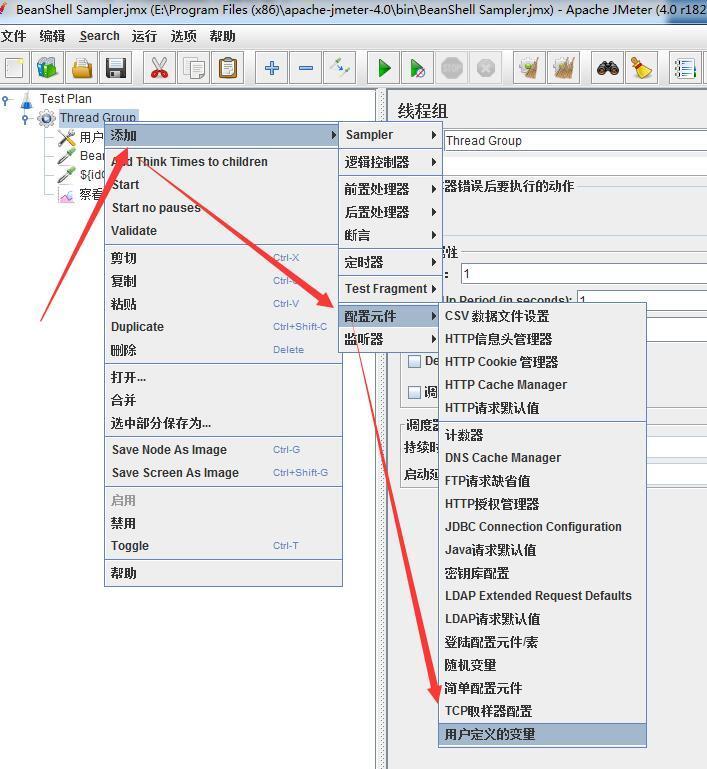Select the Test Plan tree node

pyautogui.click(x=66, y=99)
